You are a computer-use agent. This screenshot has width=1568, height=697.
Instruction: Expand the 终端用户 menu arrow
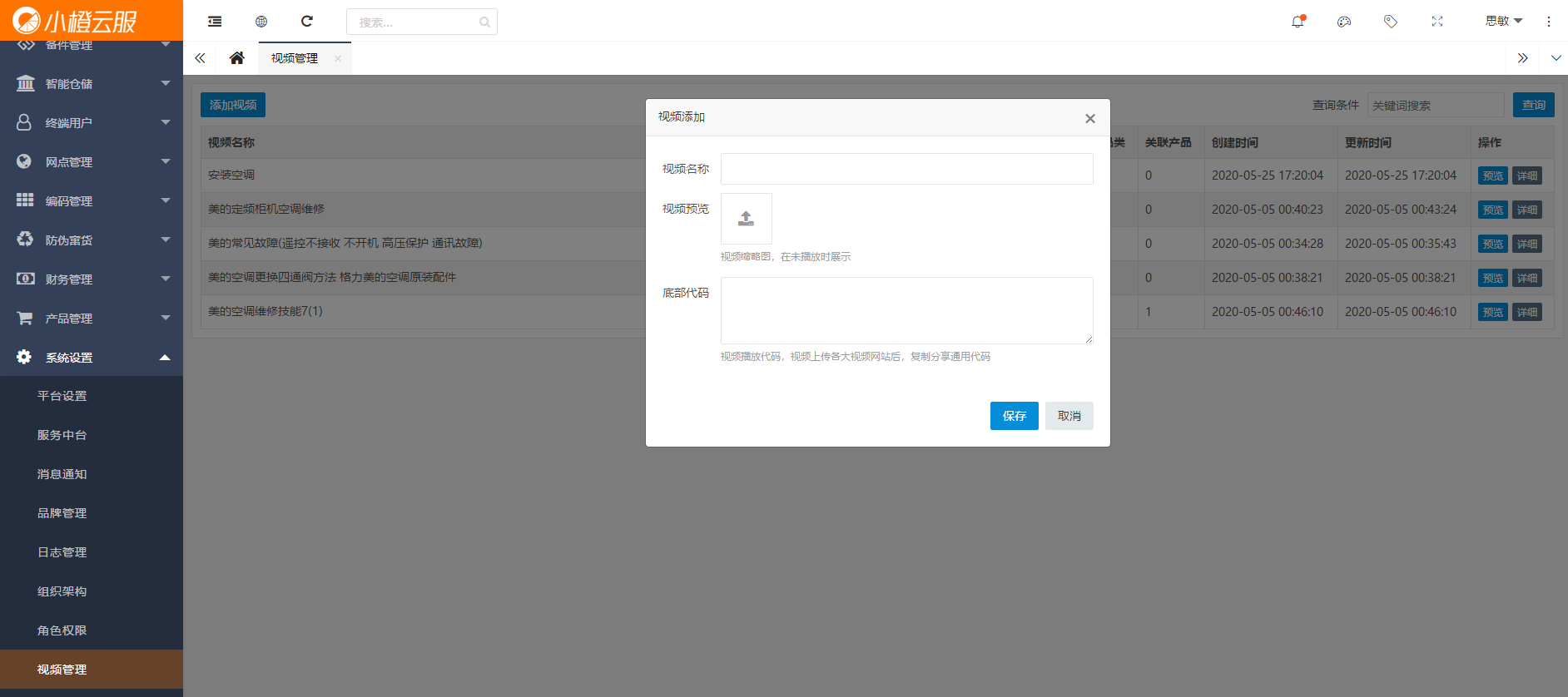[x=165, y=122]
